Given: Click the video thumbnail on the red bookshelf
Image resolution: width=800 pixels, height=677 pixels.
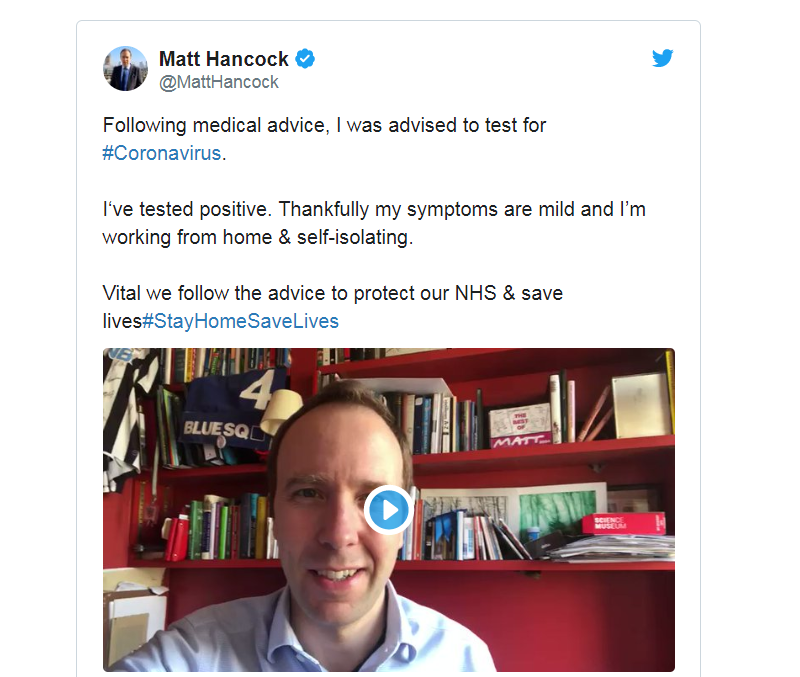Looking at the screenshot, I should [x=389, y=510].
